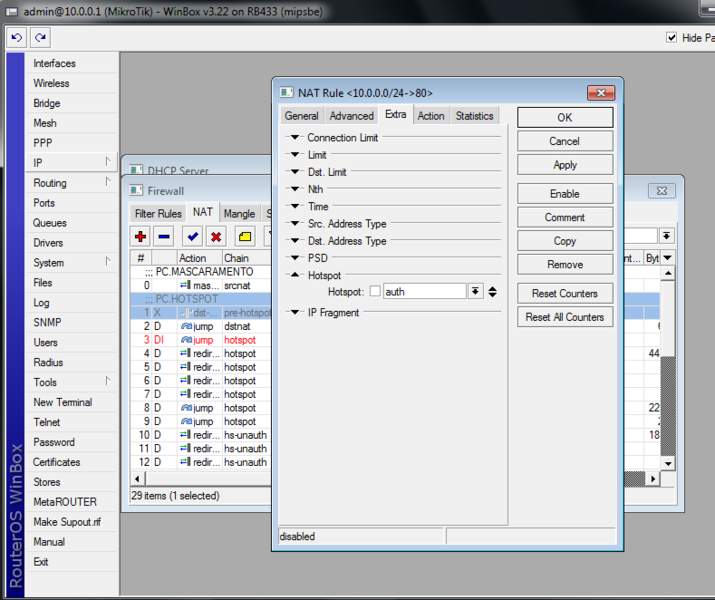Image resolution: width=715 pixels, height=600 pixels.
Task: Open the Tools submenu in sidebar
Action: pyautogui.click(x=72, y=382)
